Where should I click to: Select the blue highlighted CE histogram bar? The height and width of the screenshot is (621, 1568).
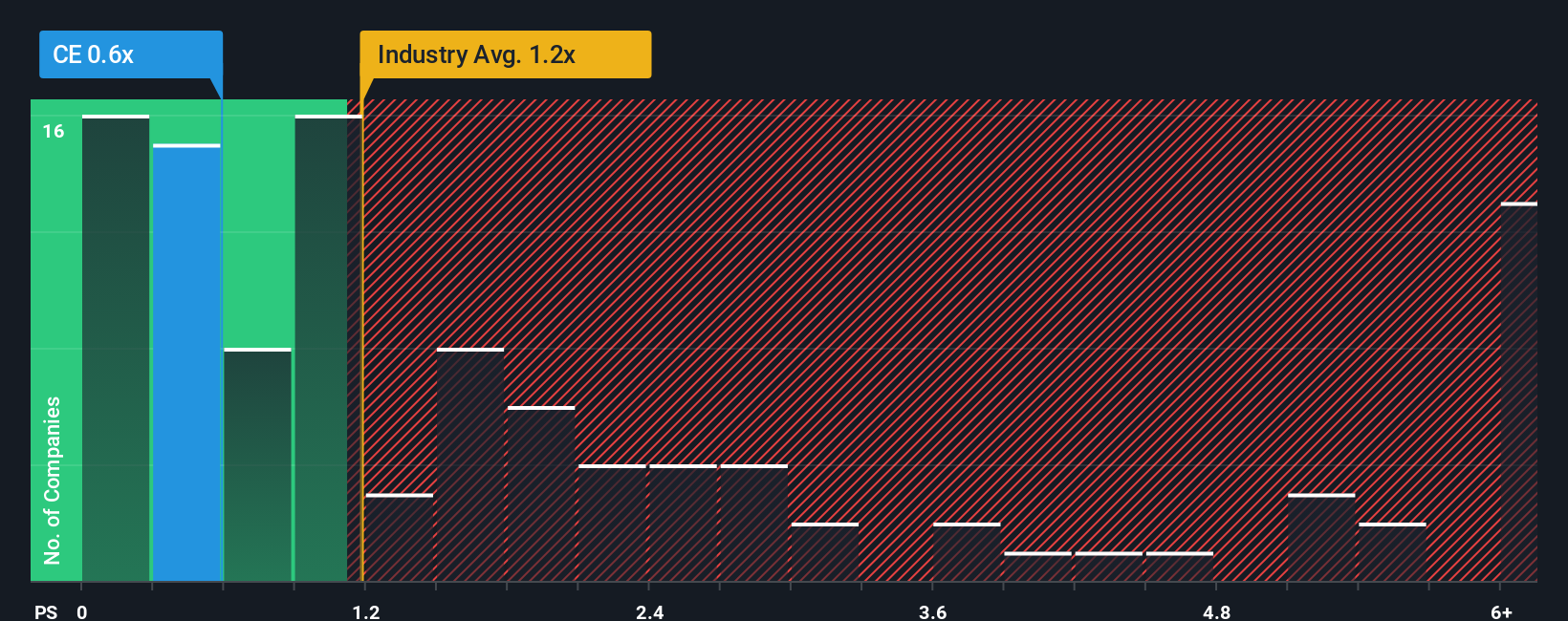pyautogui.click(x=186, y=363)
